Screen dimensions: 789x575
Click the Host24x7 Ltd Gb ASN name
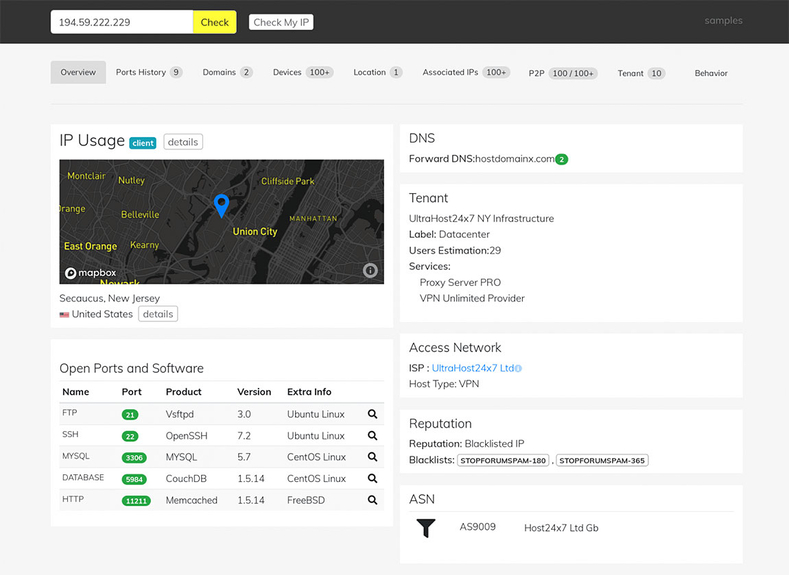pos(561,528)
